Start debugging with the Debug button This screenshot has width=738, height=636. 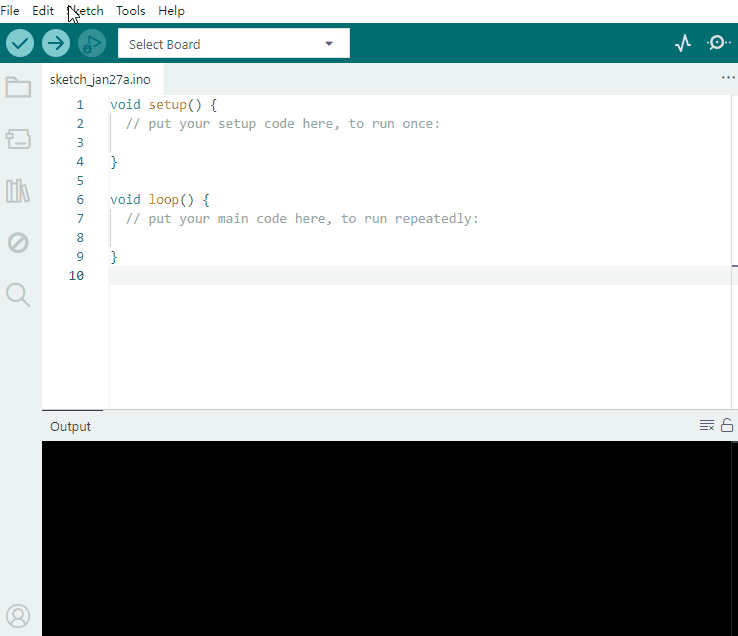point(92,43)
